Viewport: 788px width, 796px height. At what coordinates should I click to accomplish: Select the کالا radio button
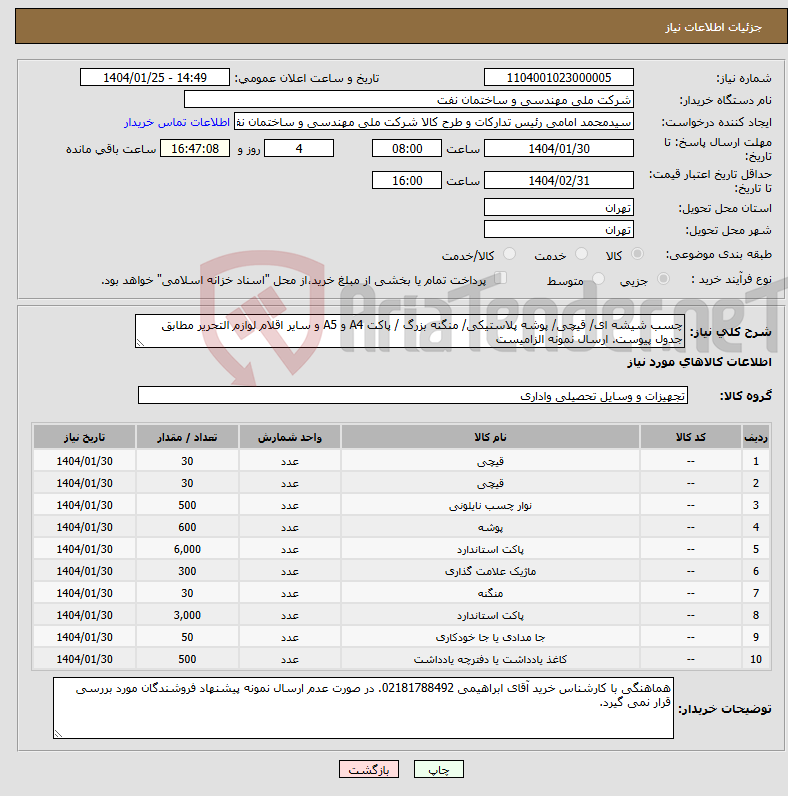[x=637, y=254]
